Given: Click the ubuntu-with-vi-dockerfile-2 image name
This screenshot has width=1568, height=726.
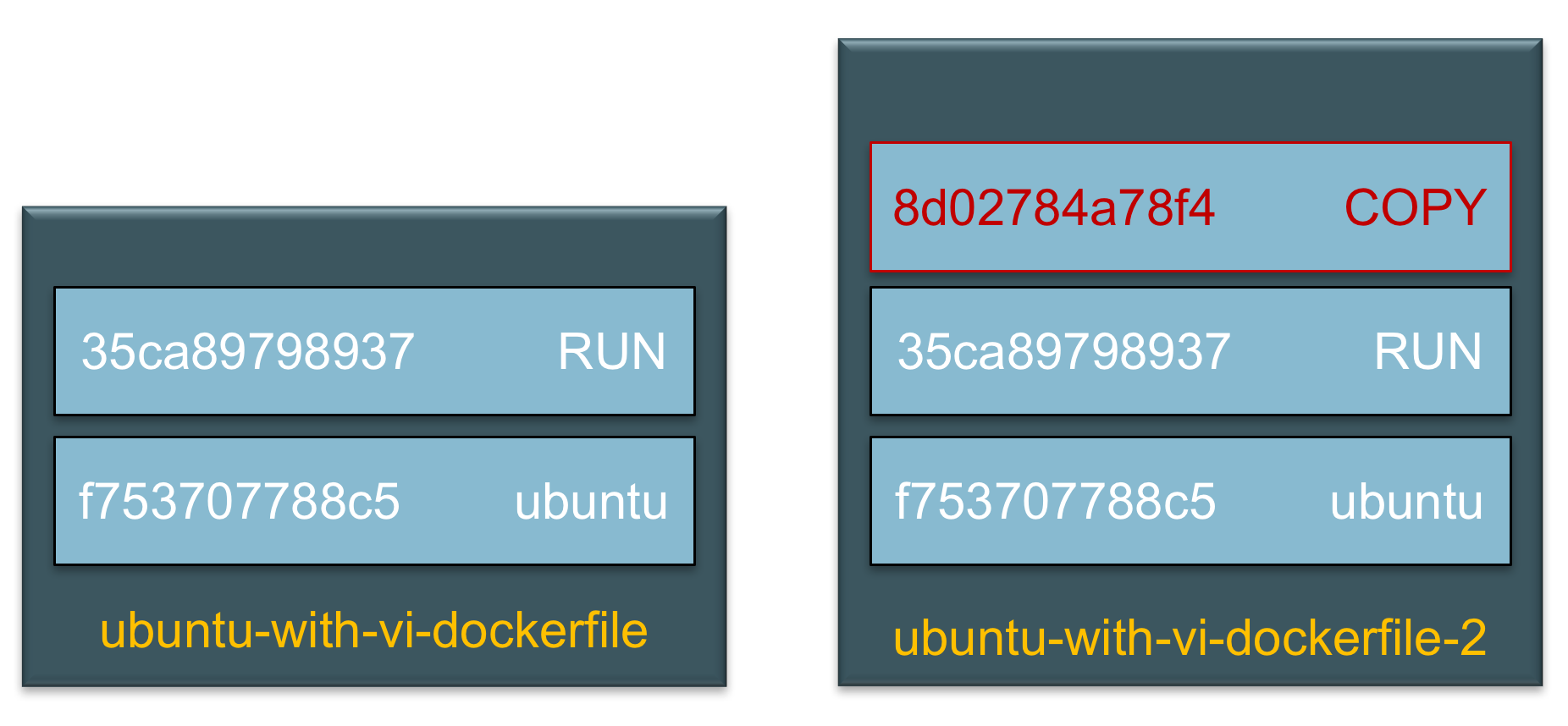Looking at the screenshot, I should (1190, 638).
